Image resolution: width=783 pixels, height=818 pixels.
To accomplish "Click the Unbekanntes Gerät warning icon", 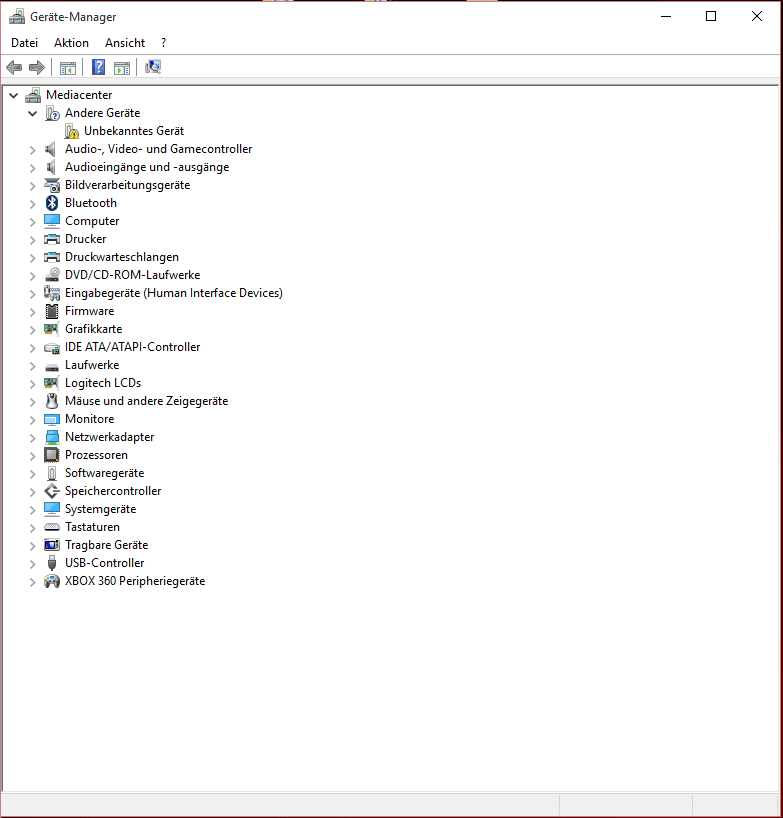I will (x=71, y=131).
